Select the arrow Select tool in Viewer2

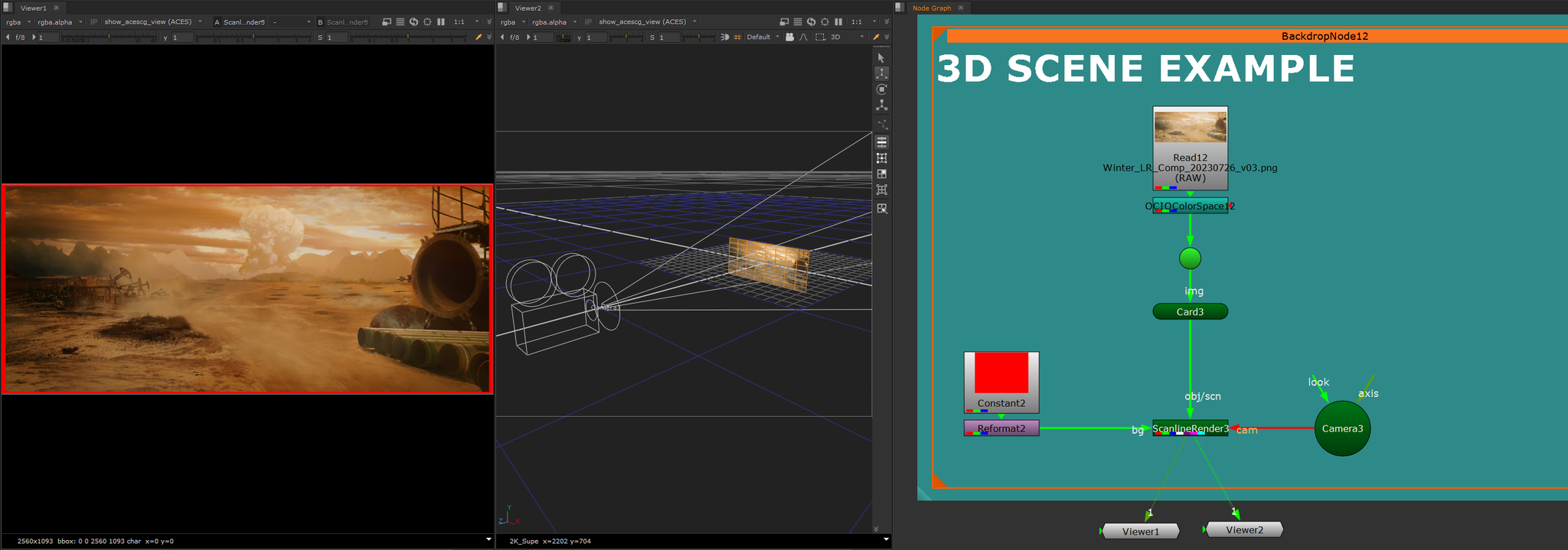pyautogui.click(x=881, y=58)
